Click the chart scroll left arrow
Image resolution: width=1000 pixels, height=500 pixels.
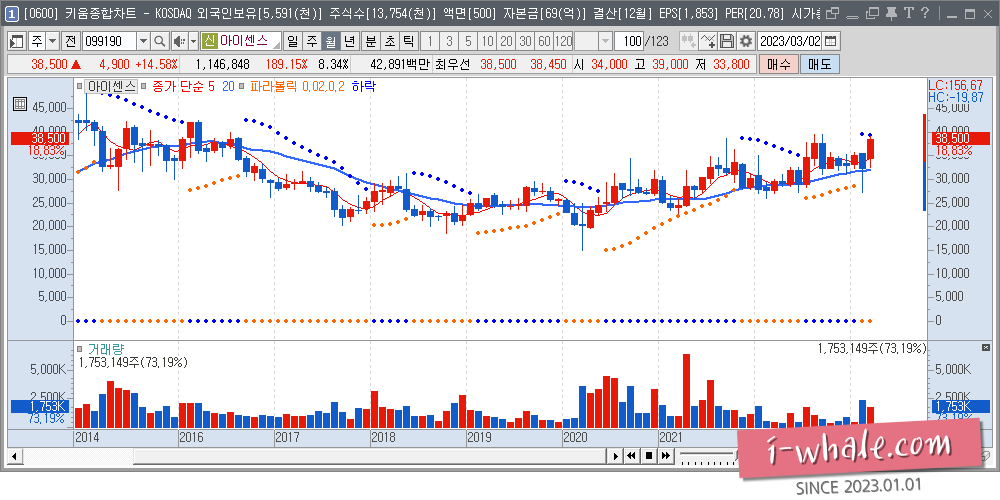tap(15, 455)
